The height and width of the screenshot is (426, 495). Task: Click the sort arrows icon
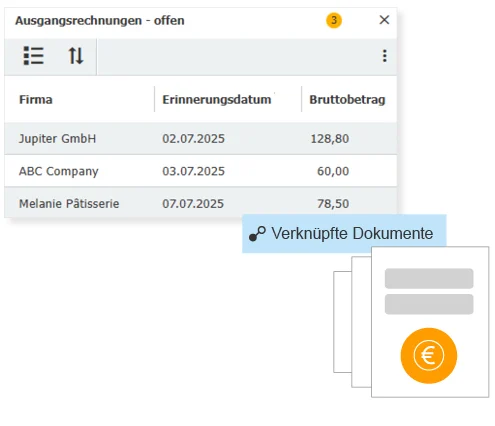tap(76, 56)
